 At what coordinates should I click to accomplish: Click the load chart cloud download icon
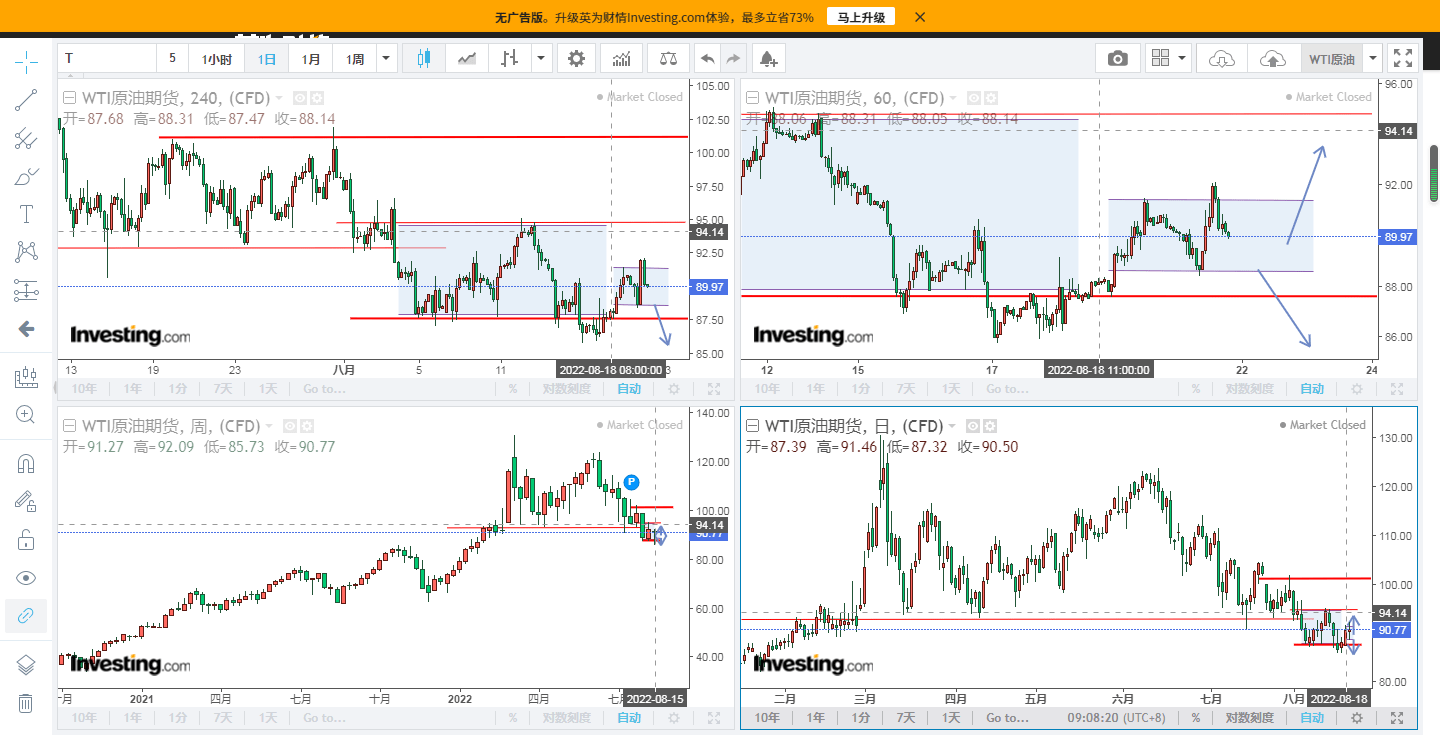(1222, 59)
